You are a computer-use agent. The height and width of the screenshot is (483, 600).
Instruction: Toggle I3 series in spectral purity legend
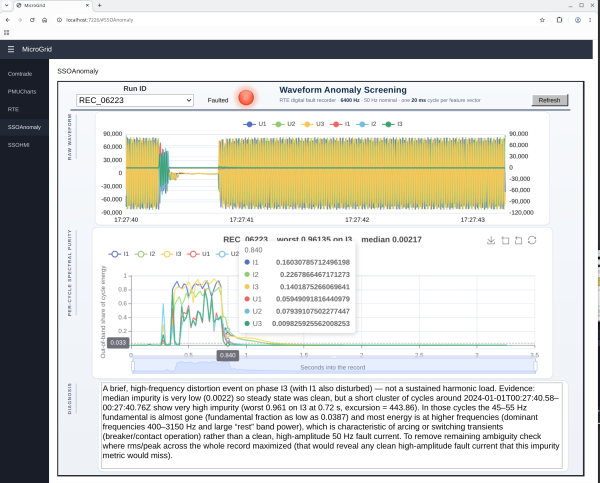[x=171, y=254]
